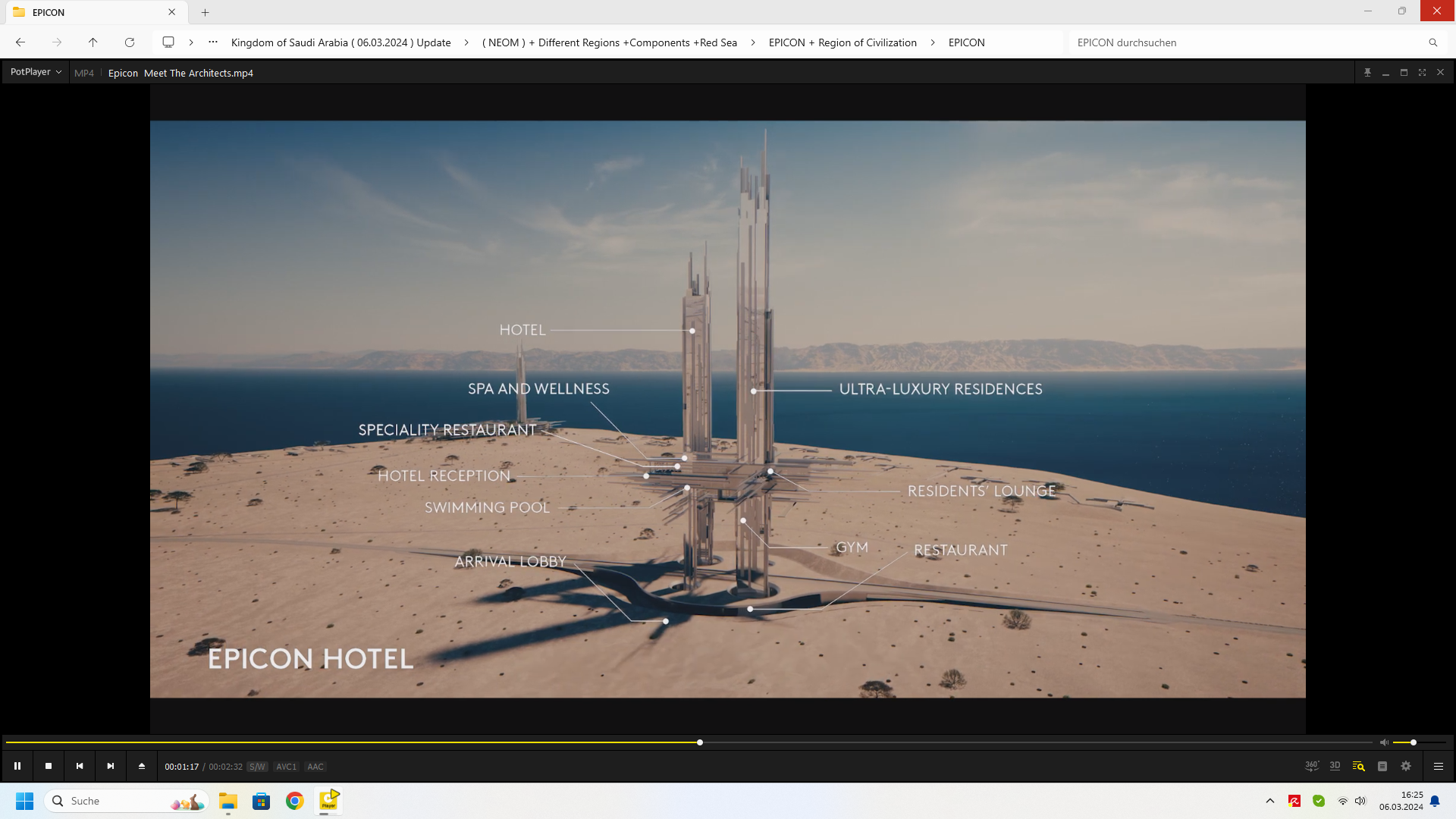1456x819 pixels.
Task: Go forward in File Explorer
Action: pos(57,42)
